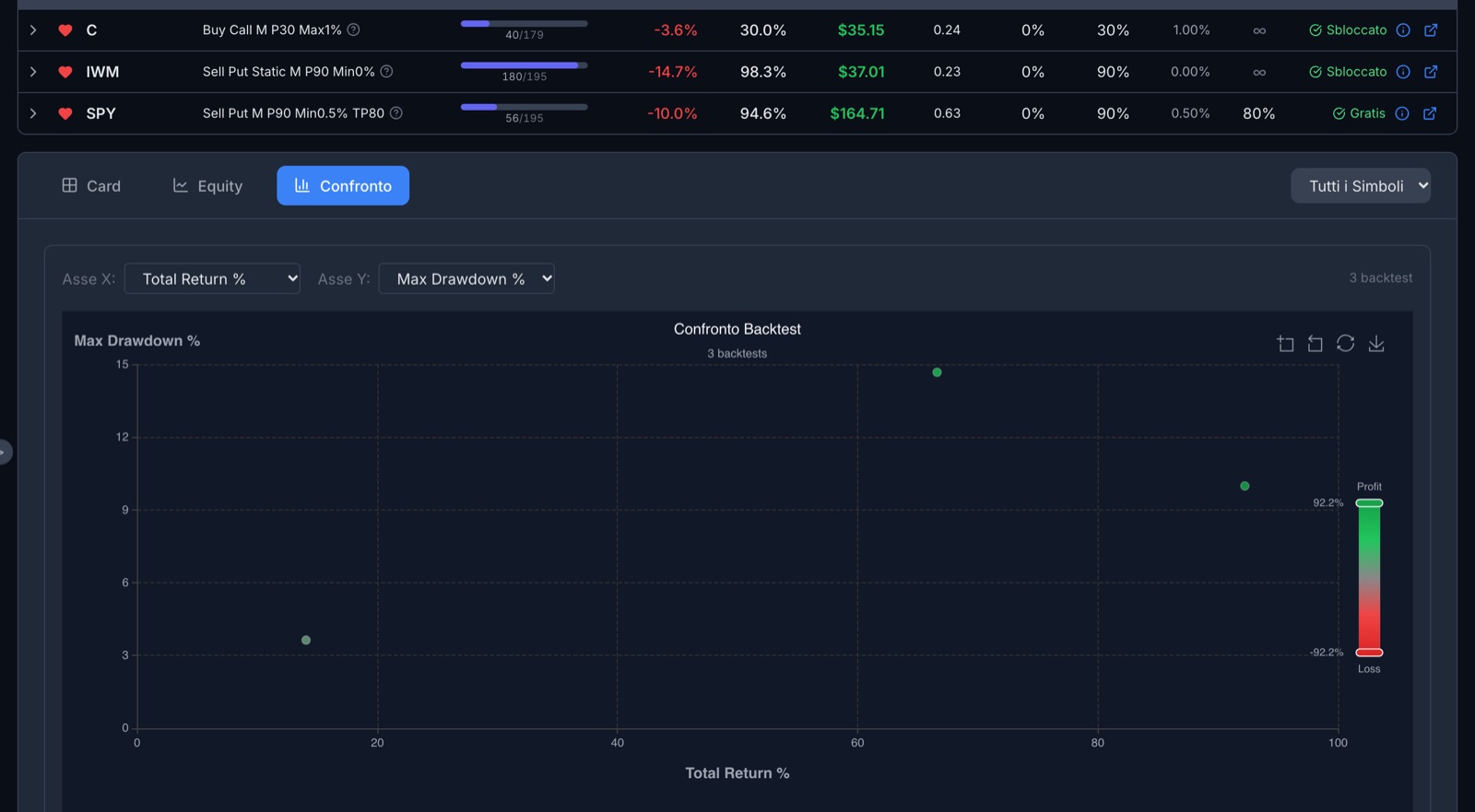Viewport: 1475px width, 812px height.
Task: Click the Loss handle of the color scale
Action: [x=1369, y=653]
